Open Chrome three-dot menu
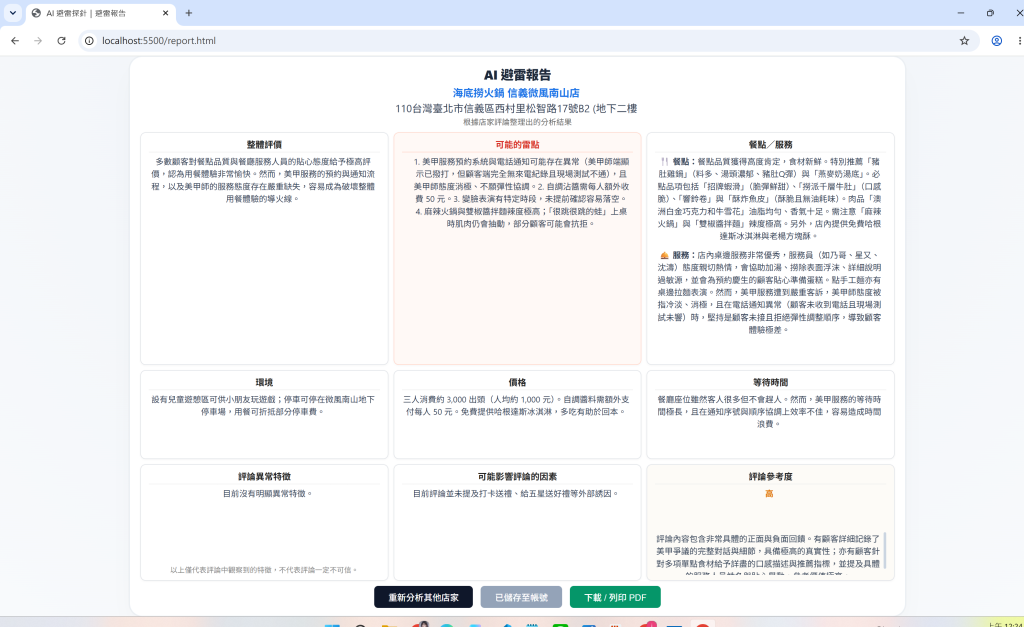The height and width of the screenshot is (627, 1024). (1019, 40)
